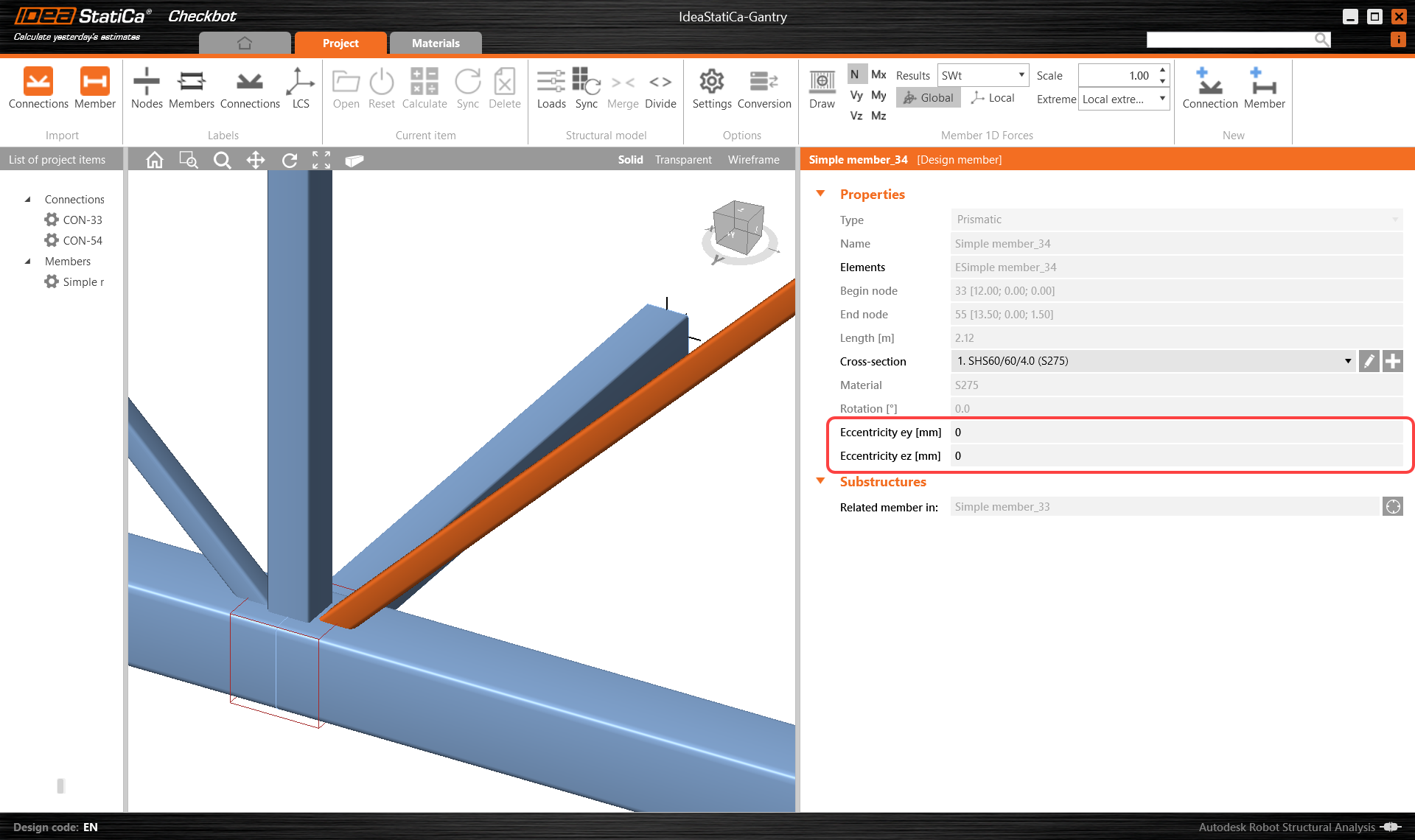Viewport: 1415px width, 840px height.
Task: Click inside the search field at top right
Action: click(x=1231, y=39)
